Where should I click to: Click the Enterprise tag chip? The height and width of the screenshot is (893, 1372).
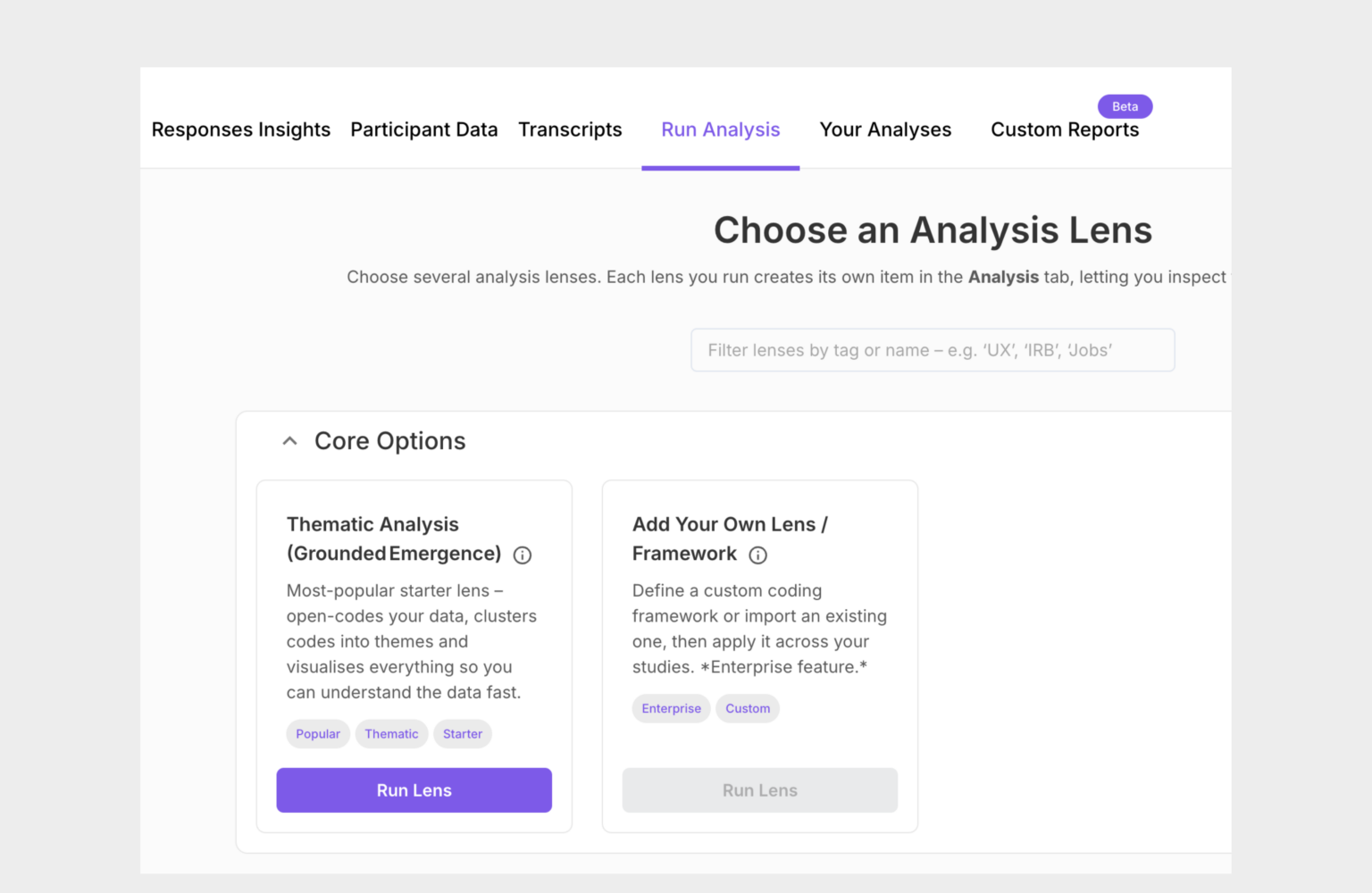[x=671, y=709]
